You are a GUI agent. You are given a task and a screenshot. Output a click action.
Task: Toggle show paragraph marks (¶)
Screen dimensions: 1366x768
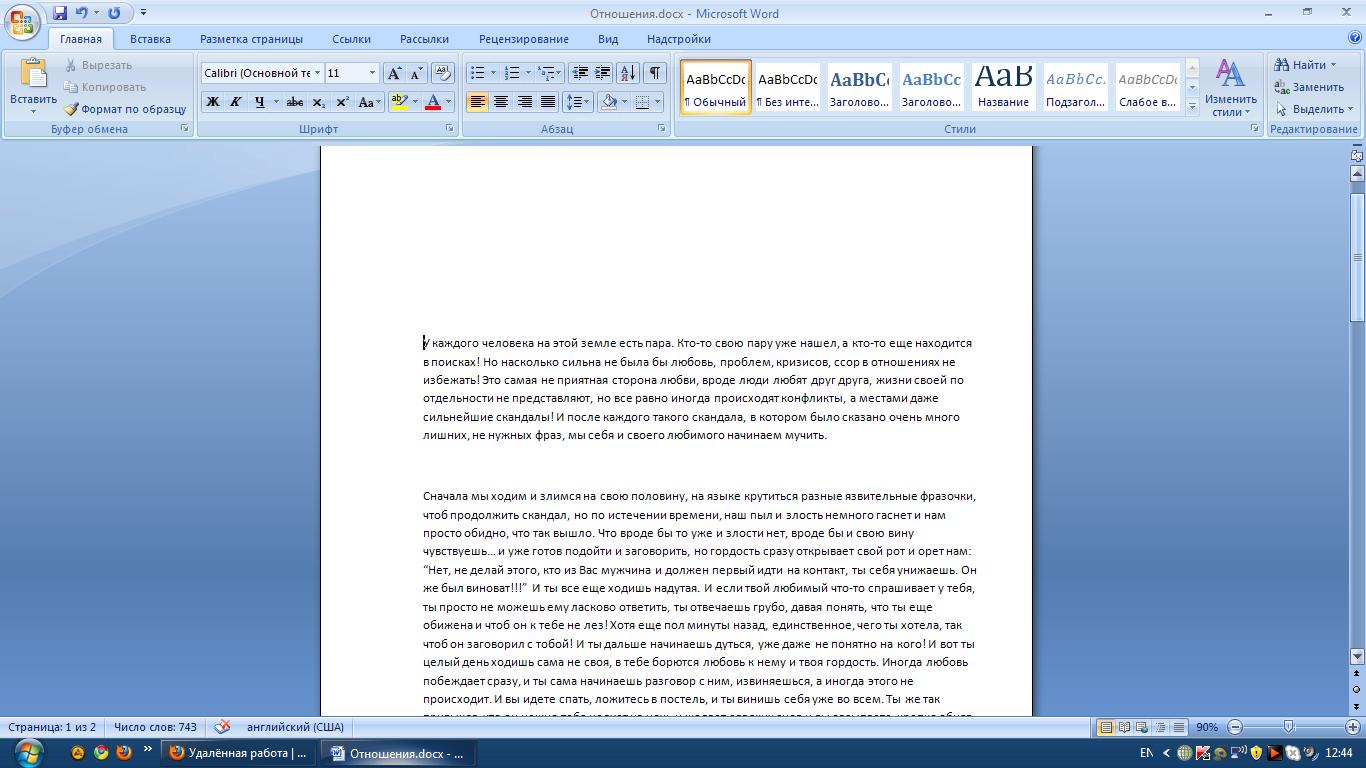click(654, 73)
